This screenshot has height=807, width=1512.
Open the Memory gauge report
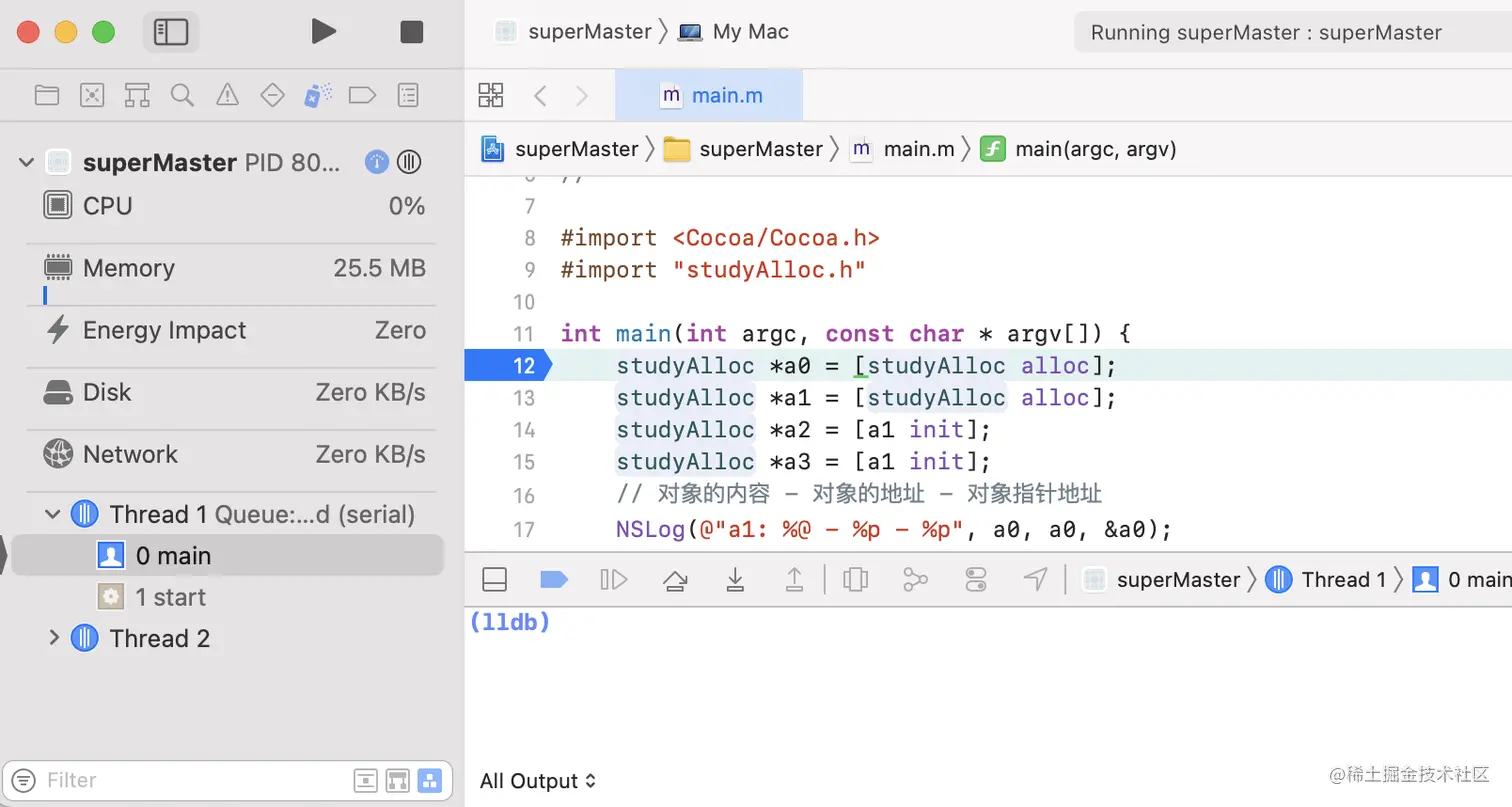[x=235, y=268]
